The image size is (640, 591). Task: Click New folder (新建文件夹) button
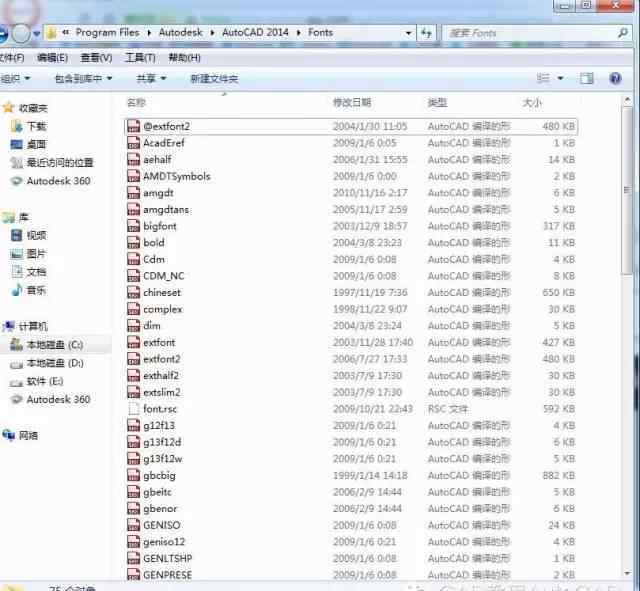(x=214, y=78)
